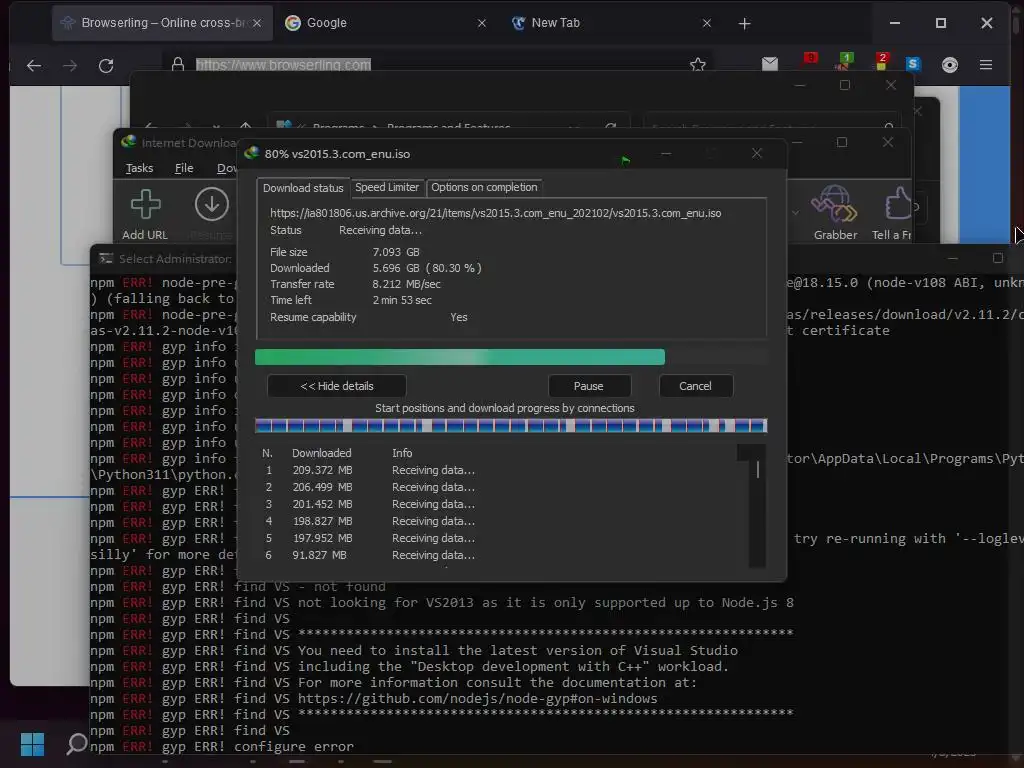This screenshot has width=1024, height=768.
Task: Minimize the download progress dialog
Action: click(665, 153)
